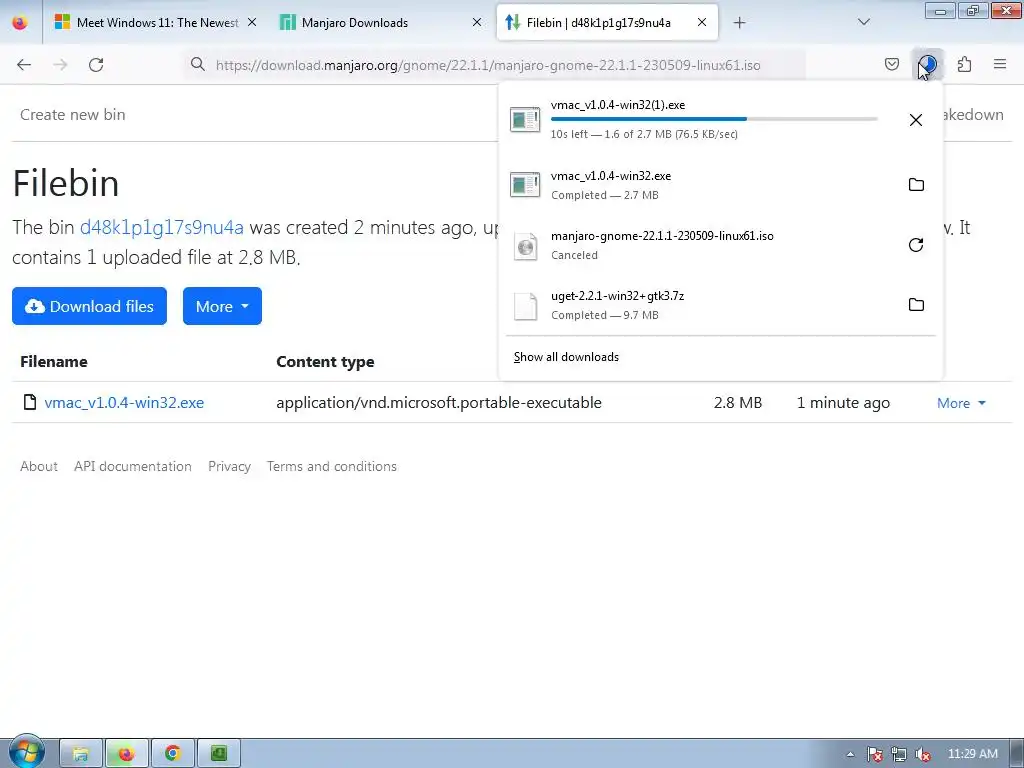The image size is (1024, 768).
Task: Click the download progress bar
Action: [714, 119]
